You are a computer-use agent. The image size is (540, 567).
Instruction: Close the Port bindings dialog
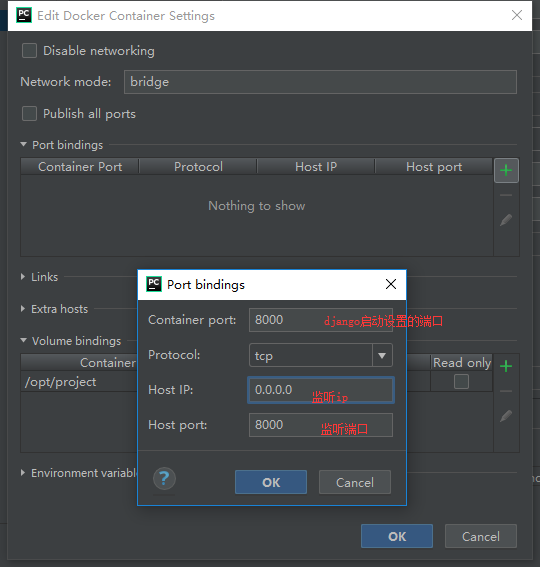[x=391, y=284]
